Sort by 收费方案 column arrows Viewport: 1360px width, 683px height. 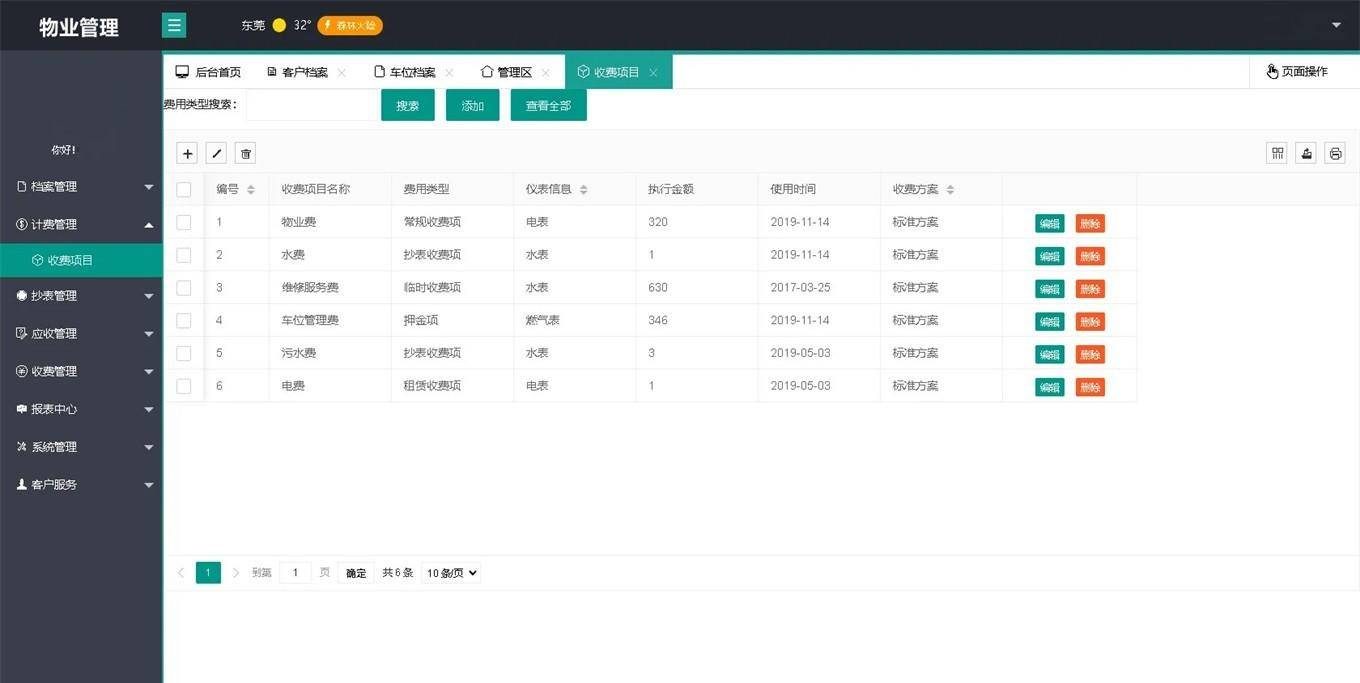tap(951, 189)
